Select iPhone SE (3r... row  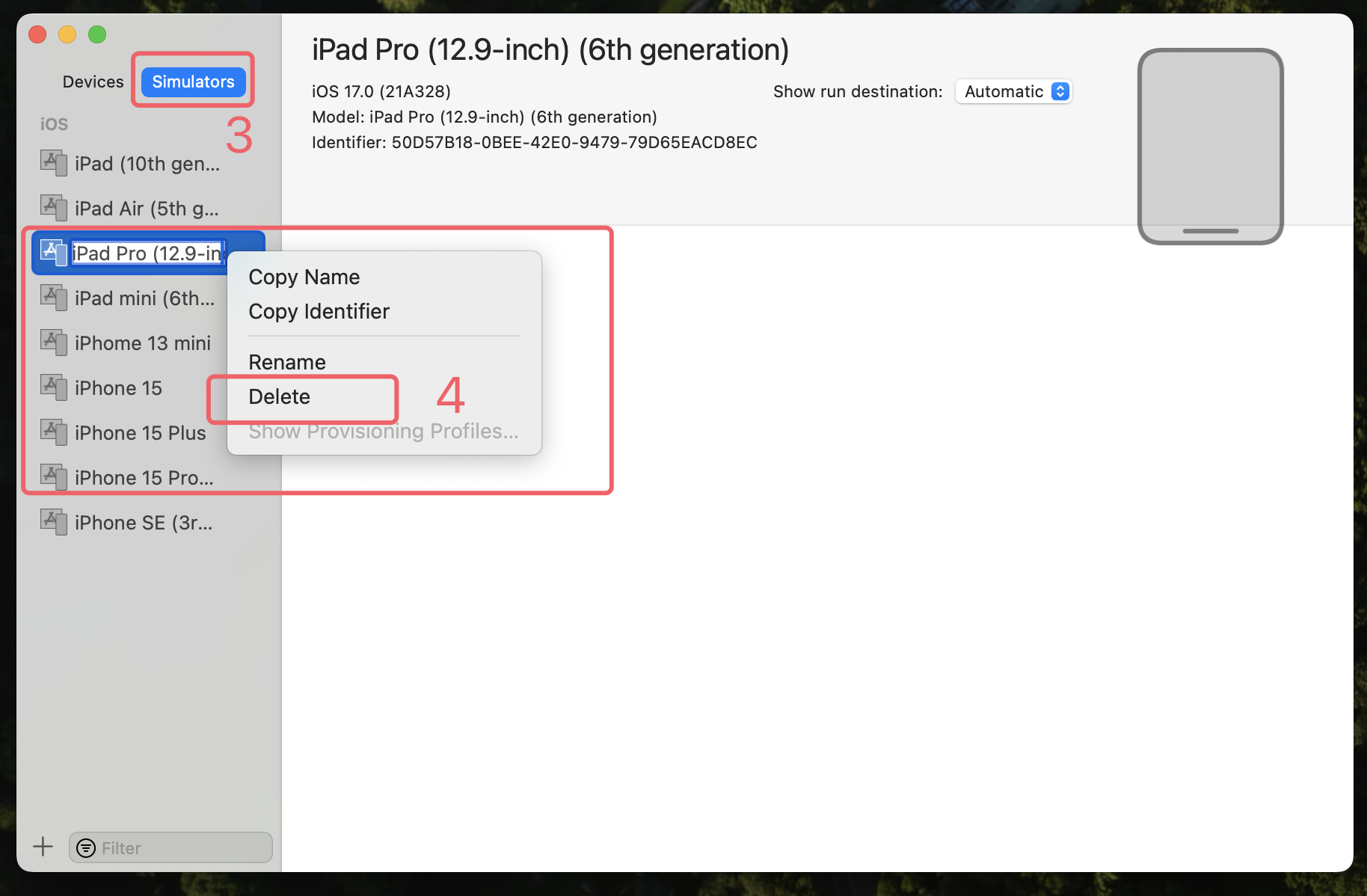point(148,522)
